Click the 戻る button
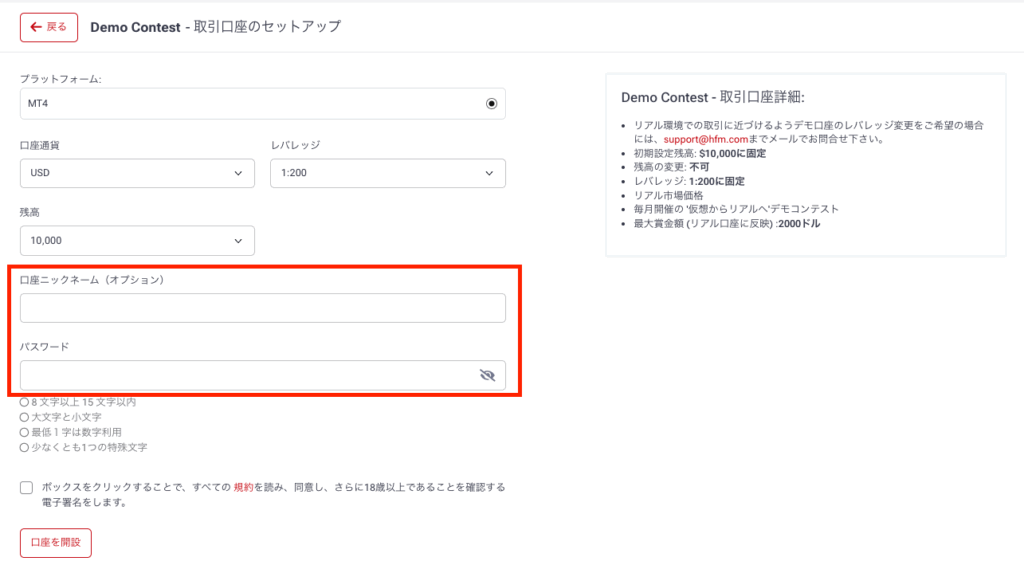The image size is (1024, 577). click(48, 27)
